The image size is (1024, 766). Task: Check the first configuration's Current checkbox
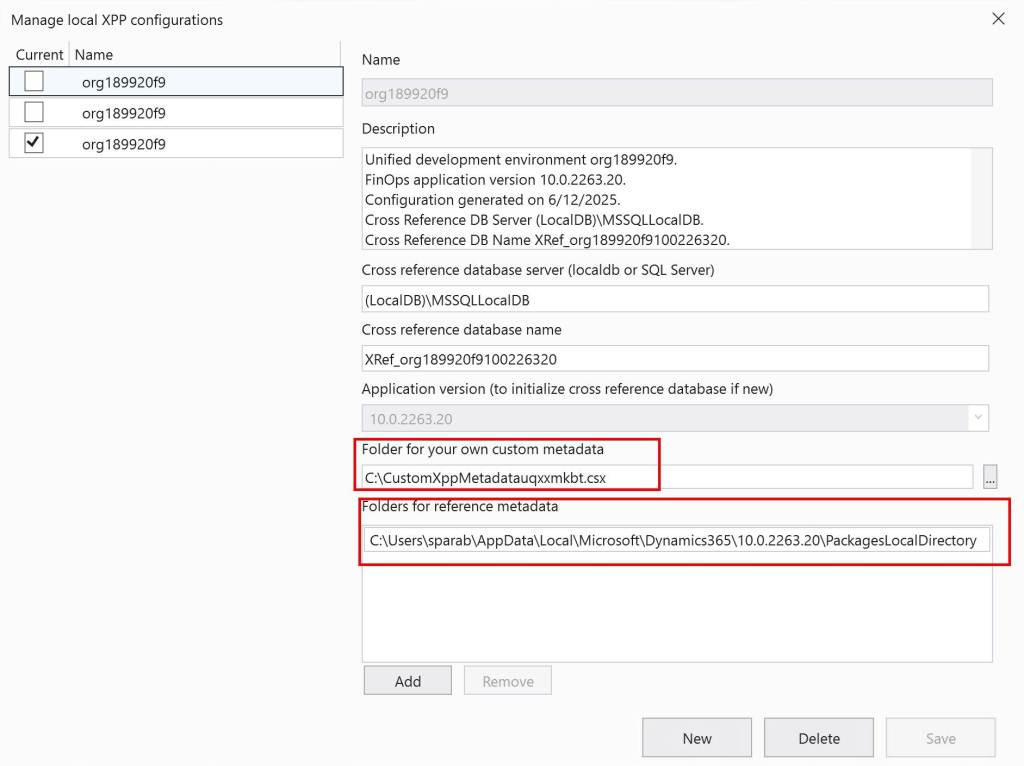click(34, 81)
